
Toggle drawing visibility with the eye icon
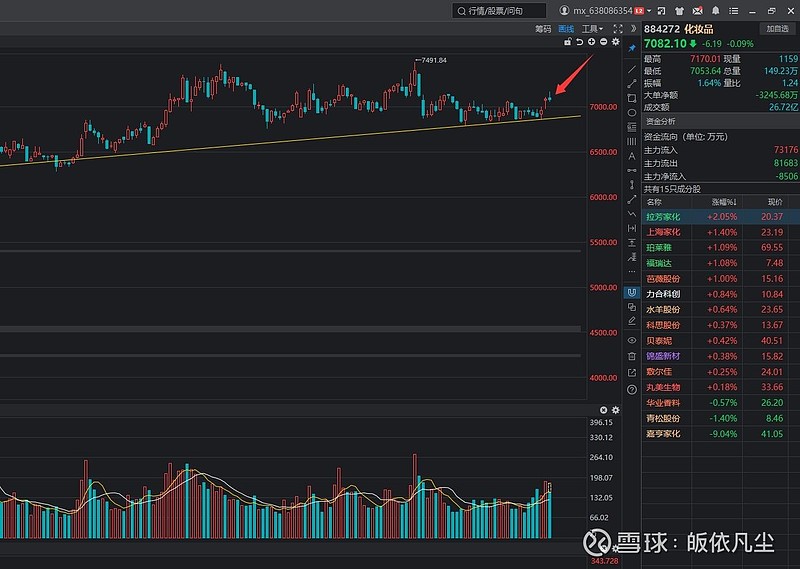click(631, 340)
